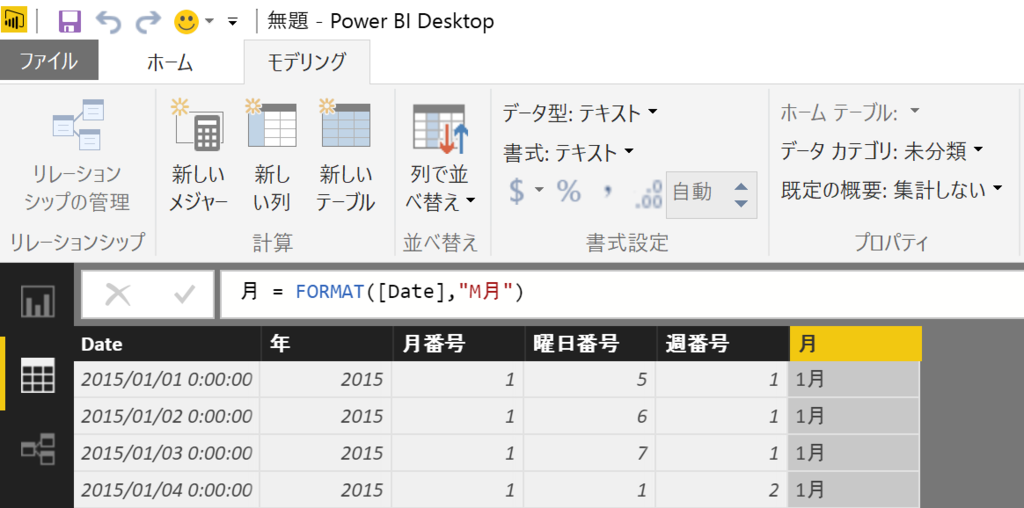Undo the last action

(108, 22)
